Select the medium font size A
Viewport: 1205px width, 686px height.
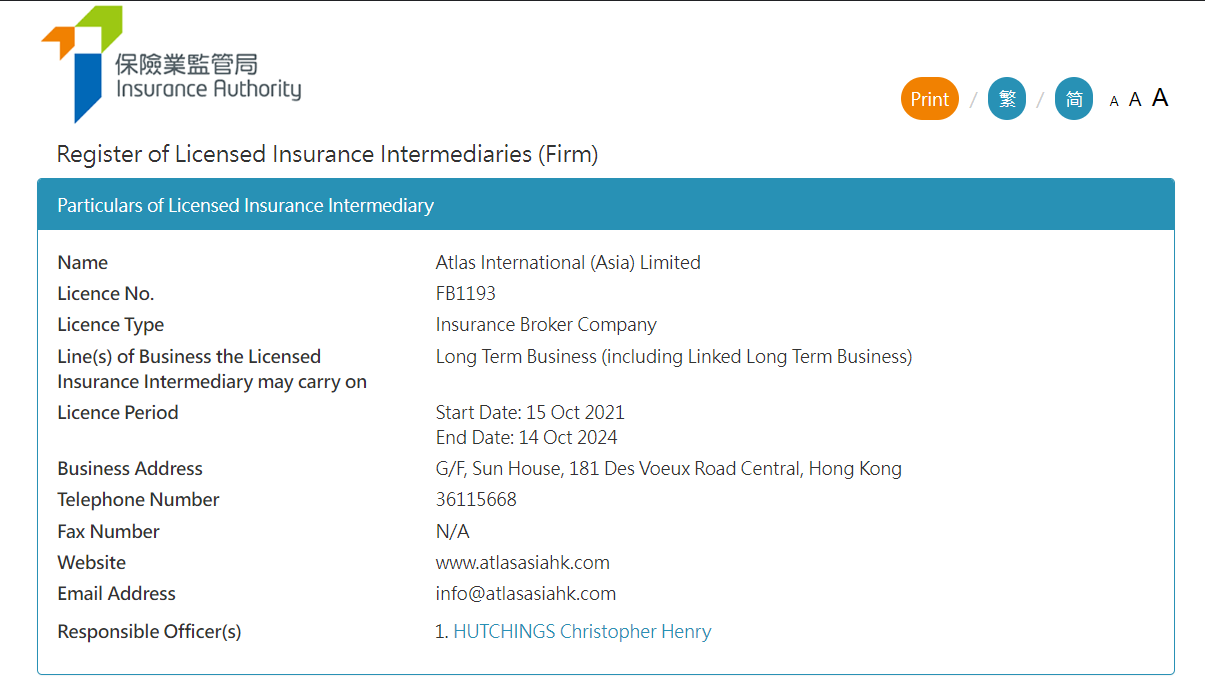click(x=1135, y=100)
